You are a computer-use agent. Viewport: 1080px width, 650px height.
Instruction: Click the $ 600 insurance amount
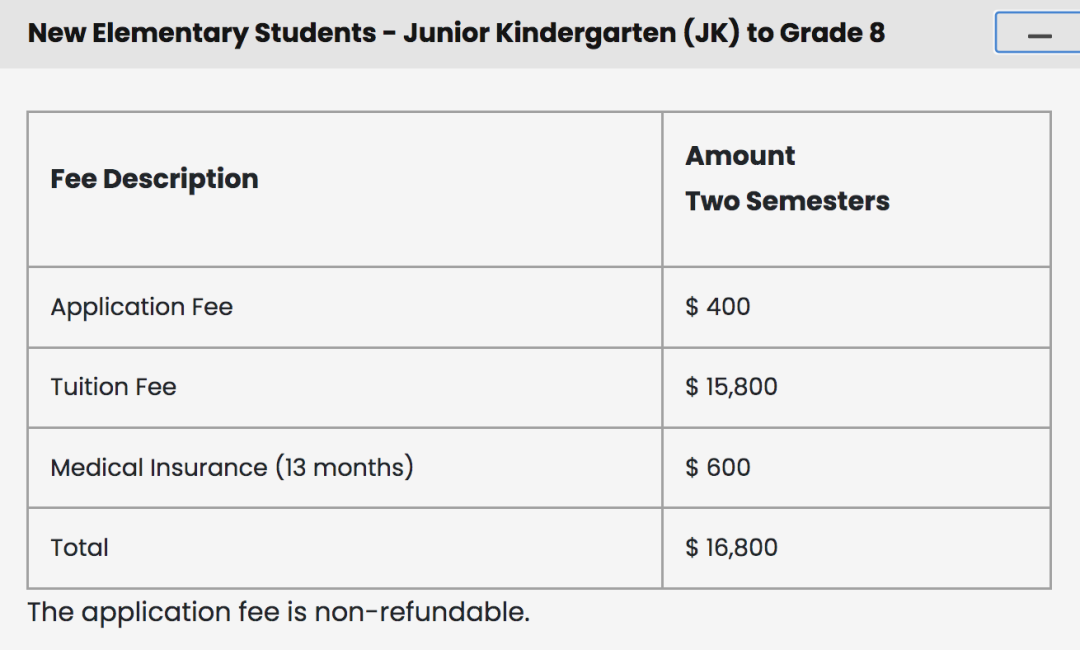[717, 467]
